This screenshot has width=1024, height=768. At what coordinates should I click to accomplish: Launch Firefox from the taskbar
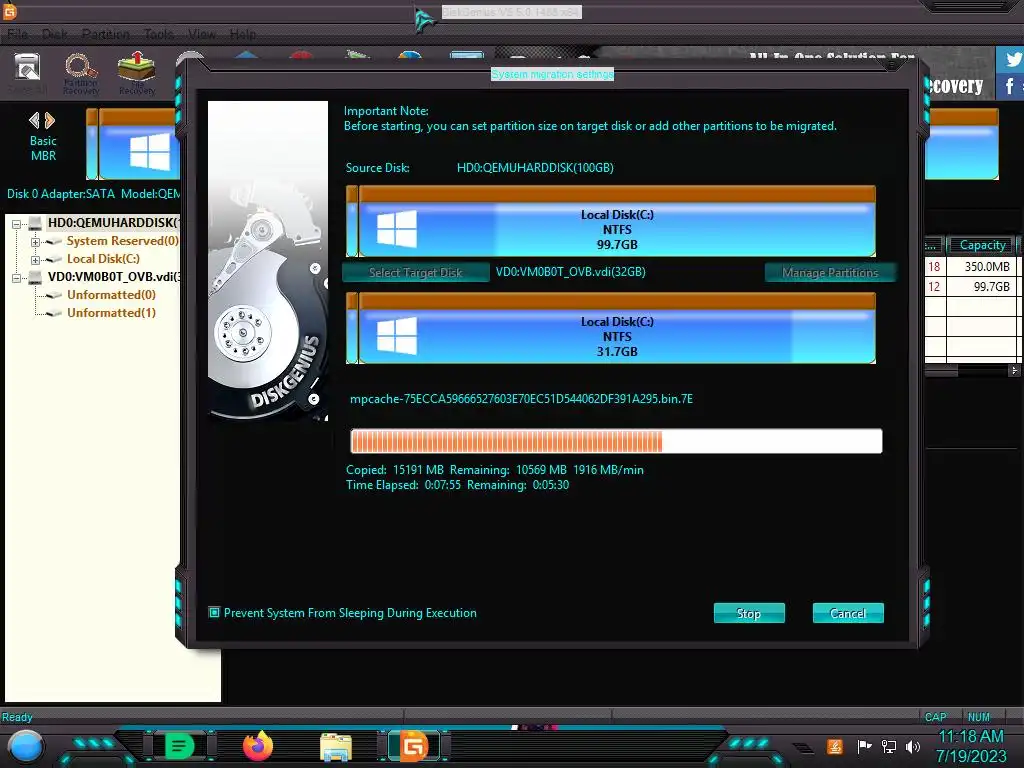point(257,746)
